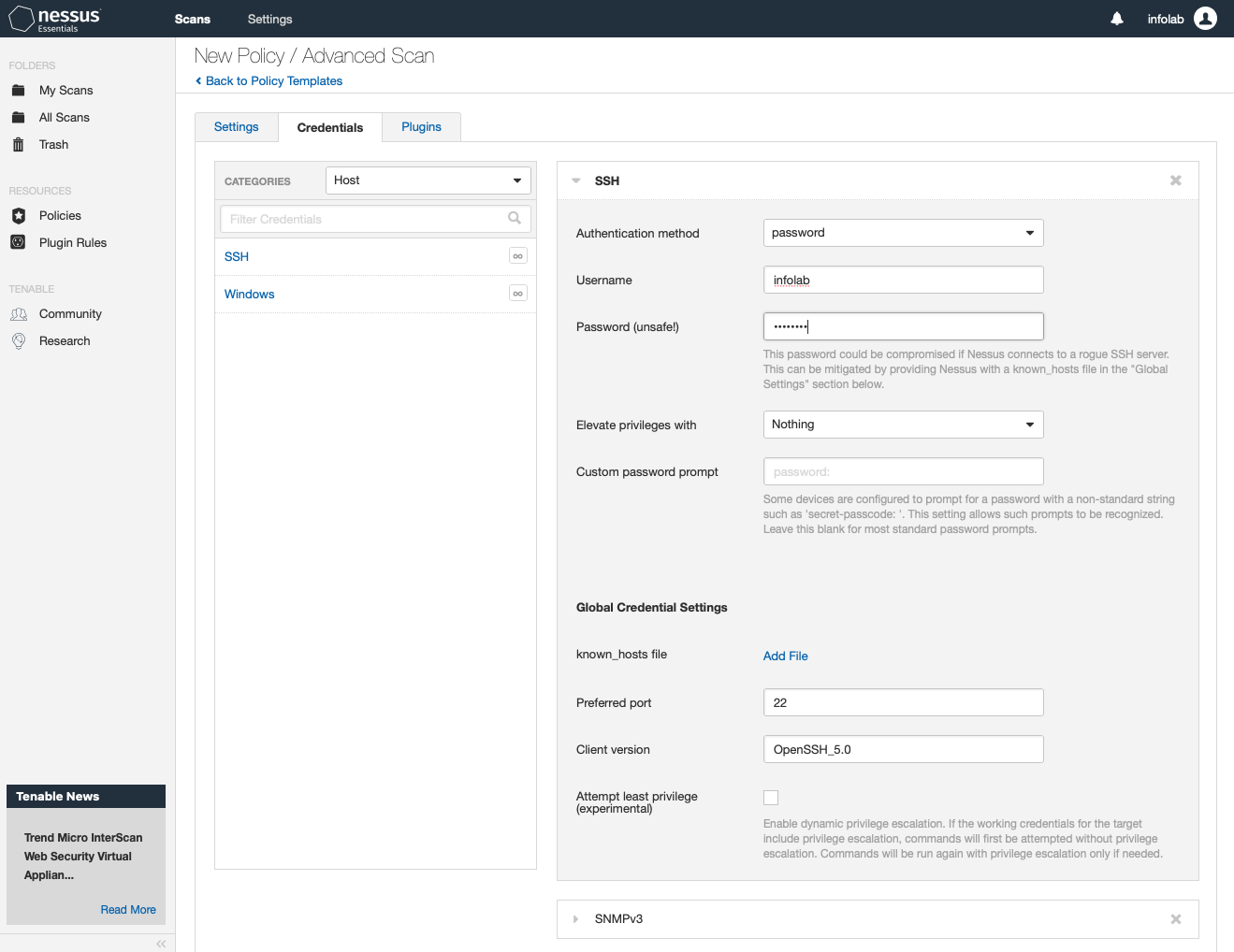Screen dimensions: 1234x952
Task: Expand the SNMPv3 credential section
Action: [x=576, y=919]
